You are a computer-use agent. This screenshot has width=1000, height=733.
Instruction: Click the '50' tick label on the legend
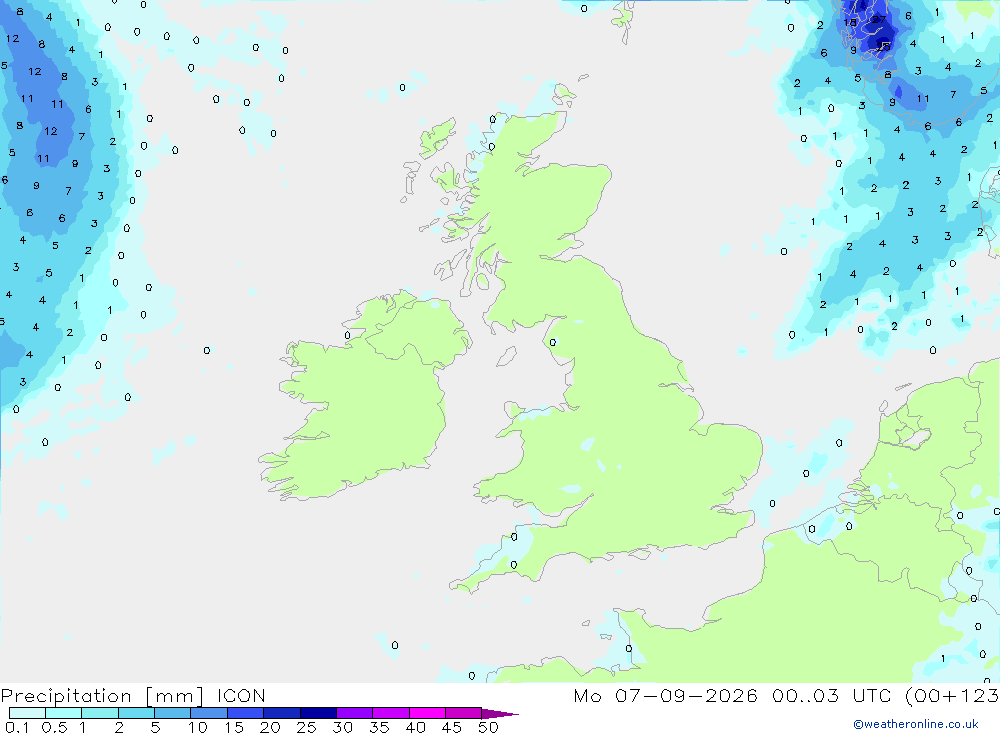(488, 727)
